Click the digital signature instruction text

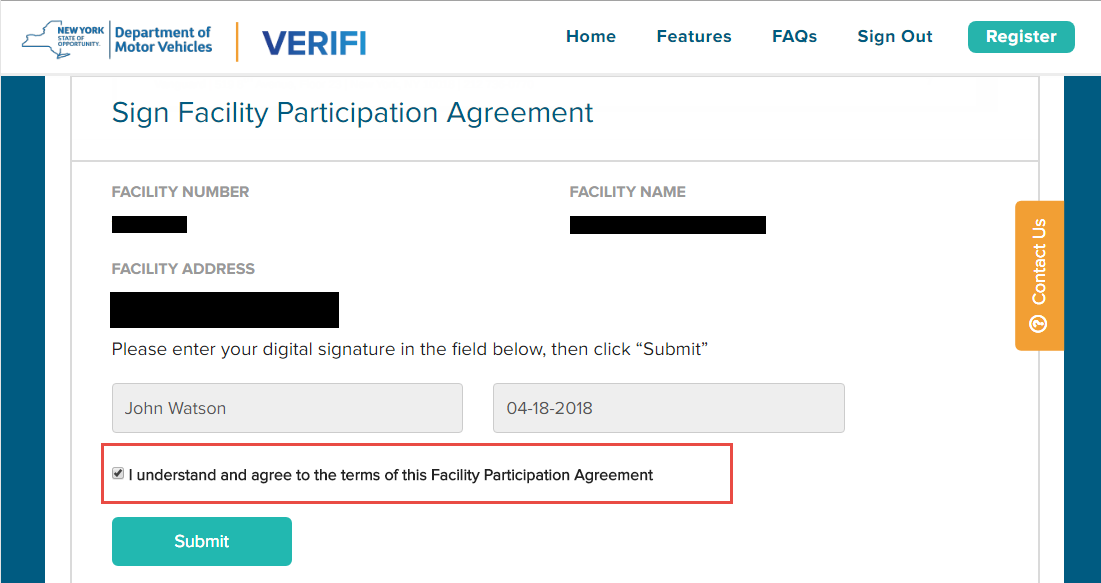pos(409,349)
